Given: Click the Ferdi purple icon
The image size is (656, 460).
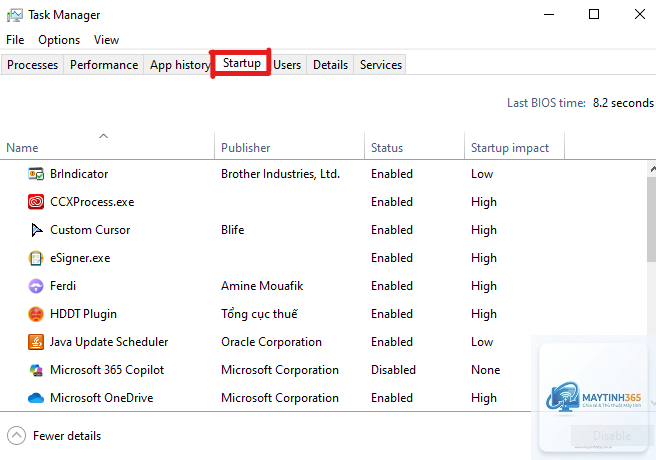Looking at the screenshot, I should pos(36,286).
